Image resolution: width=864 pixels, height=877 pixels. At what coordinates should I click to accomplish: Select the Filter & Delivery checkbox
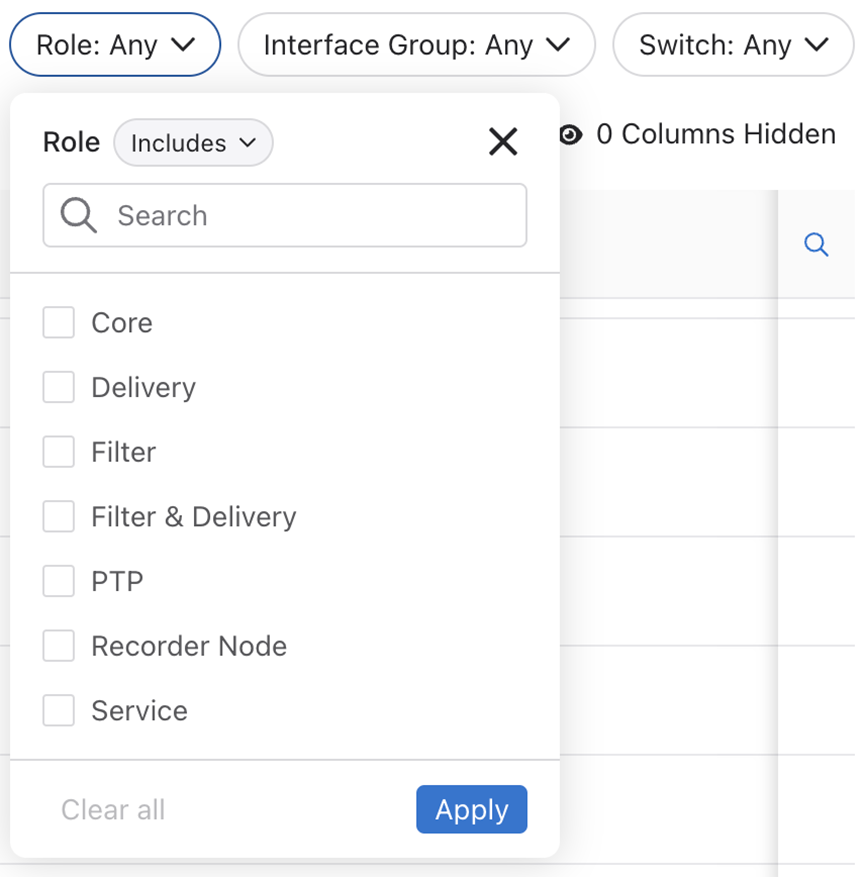pos(59,517)
